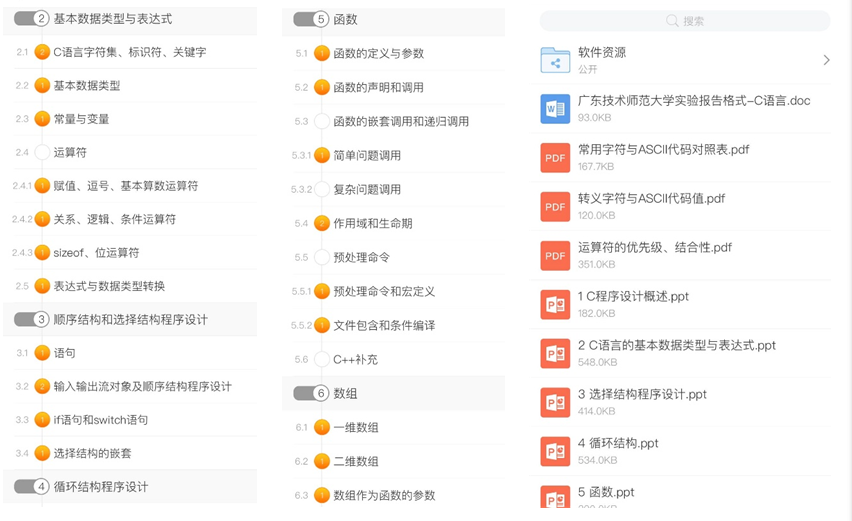The height and width of the screenshot is (521, 852).
Task: Select section 6.2 二维数组
Action: tap(355, 462)
